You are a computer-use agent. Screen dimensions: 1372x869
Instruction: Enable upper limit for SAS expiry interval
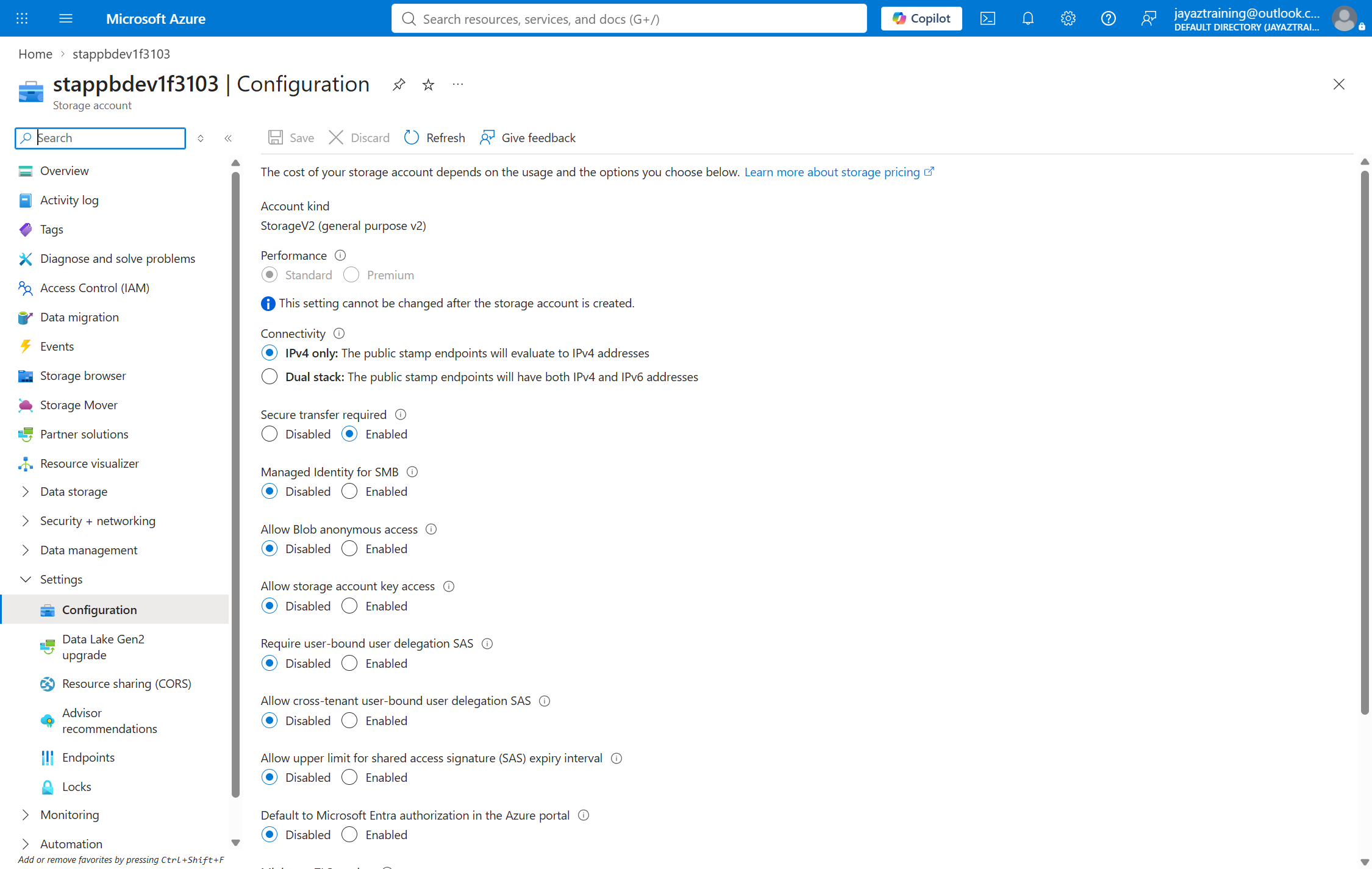[349, 778]
